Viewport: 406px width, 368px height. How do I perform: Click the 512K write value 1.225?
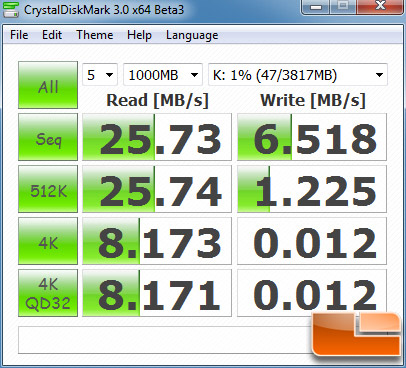click(x=312, y=189)
